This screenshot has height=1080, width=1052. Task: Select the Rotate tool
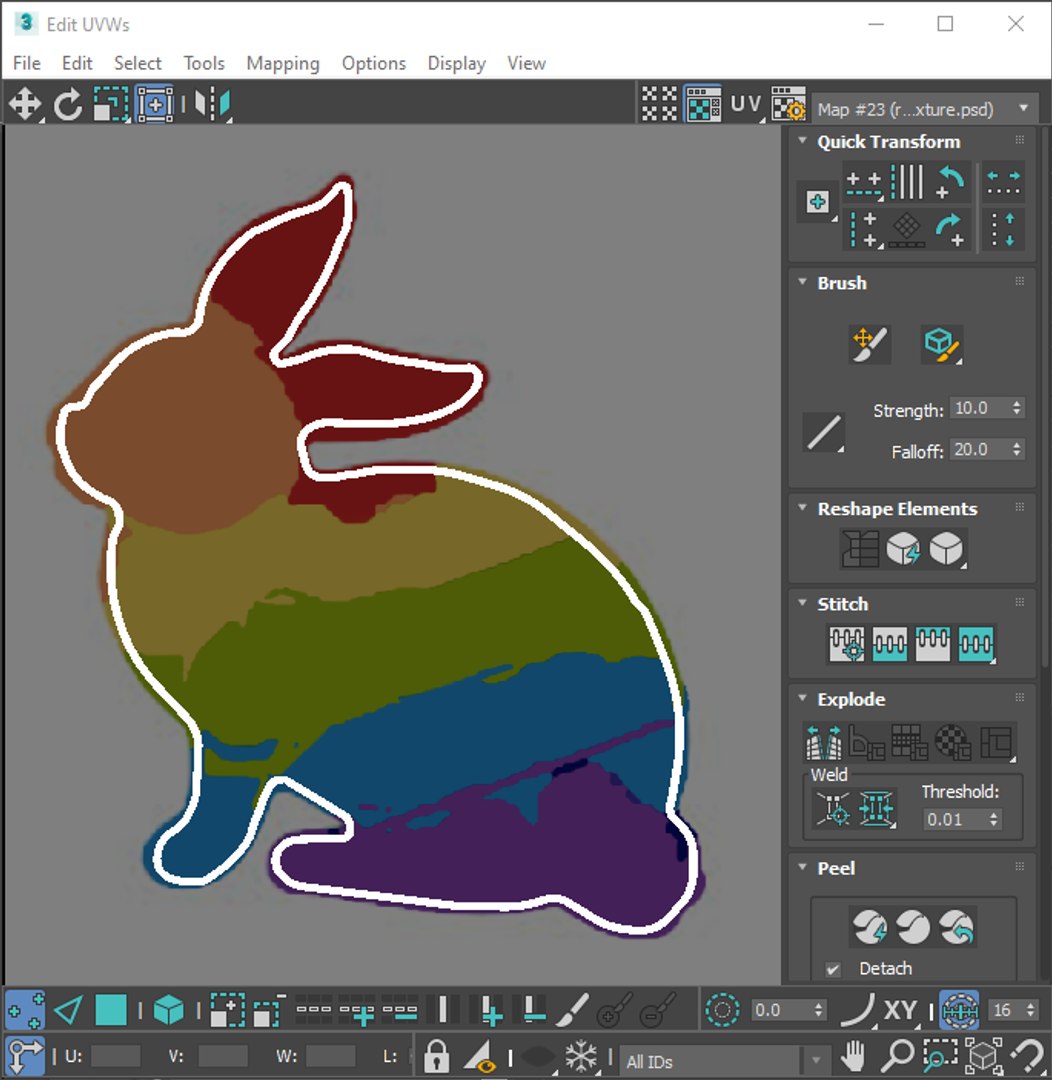click(68, 105)
